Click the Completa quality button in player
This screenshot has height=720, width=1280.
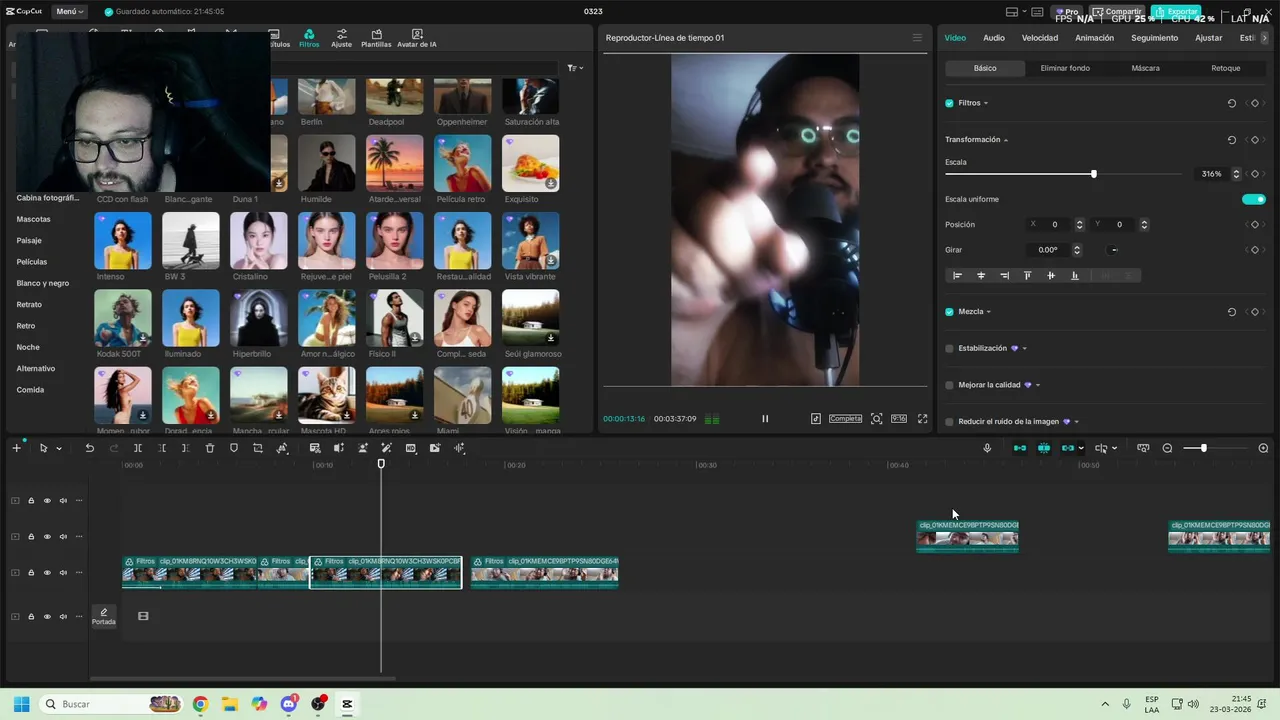coord(845,419)
